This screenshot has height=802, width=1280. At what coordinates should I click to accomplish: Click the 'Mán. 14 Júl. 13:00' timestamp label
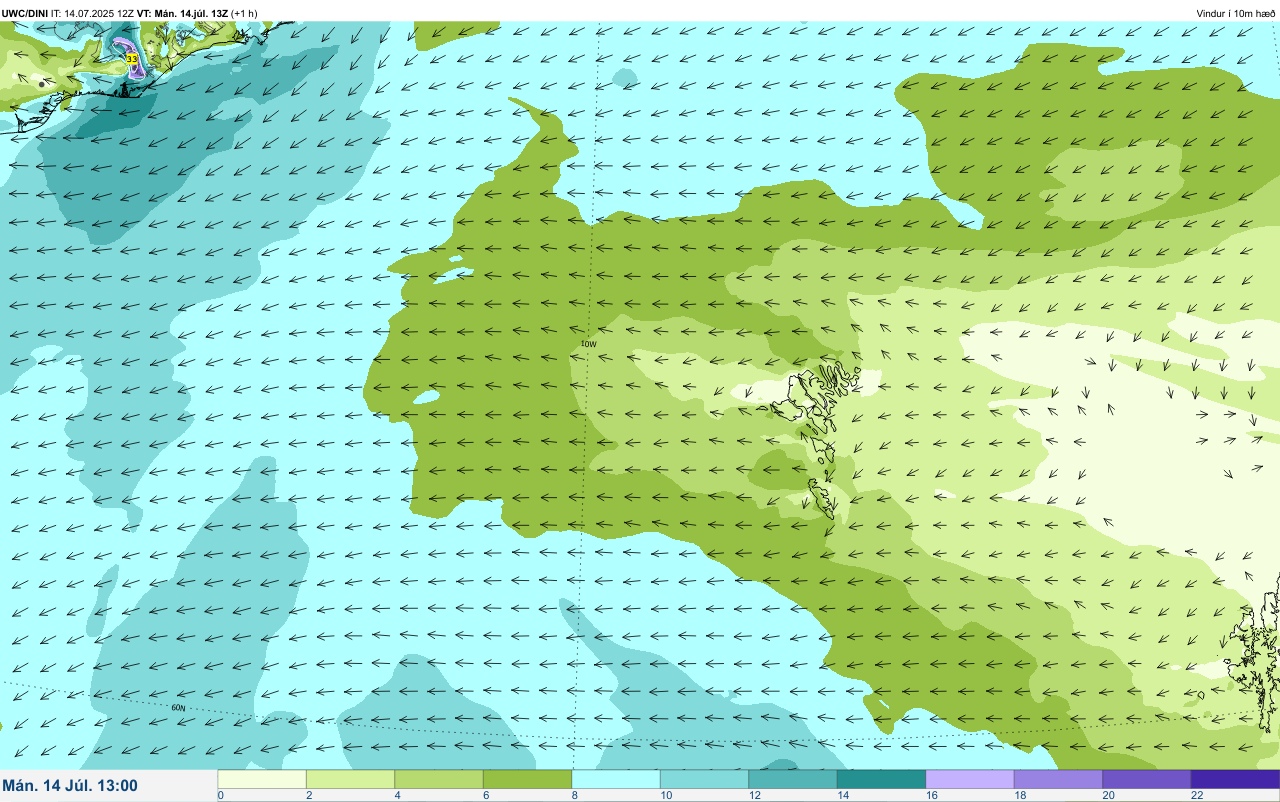pyautogui.click(x=70, y=786)
